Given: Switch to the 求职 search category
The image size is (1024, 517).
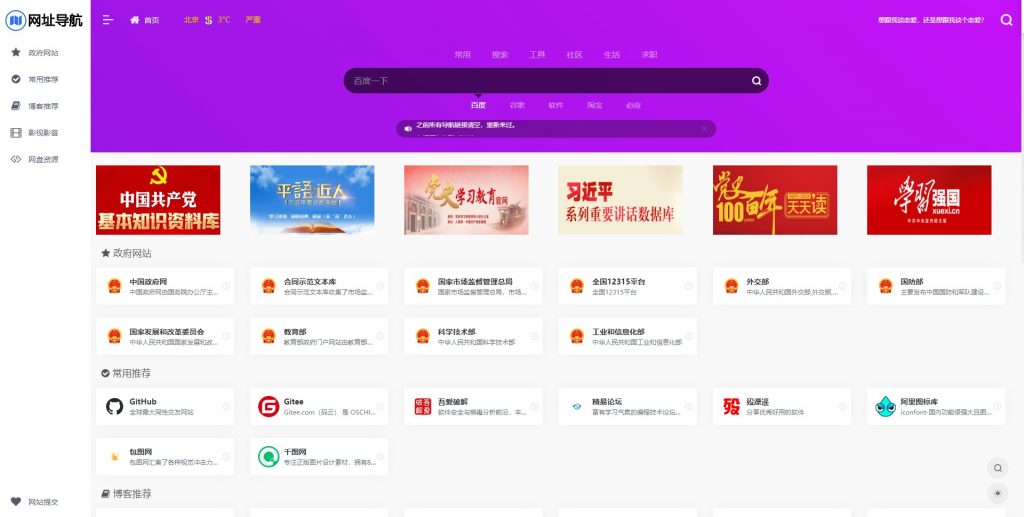Looking at the screenshot, I should (x=649, y=55).
